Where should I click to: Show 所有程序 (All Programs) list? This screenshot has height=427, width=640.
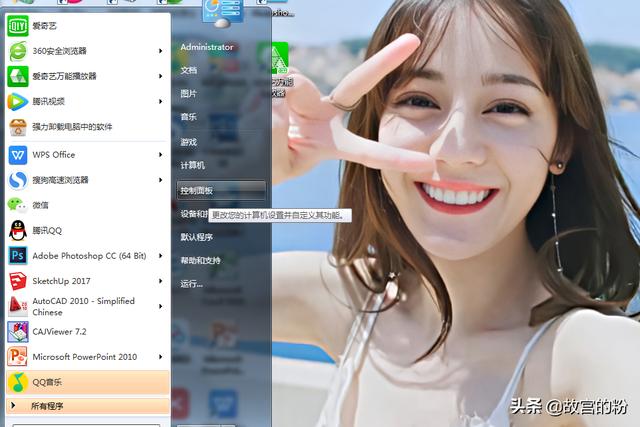(x=47, y=406)
